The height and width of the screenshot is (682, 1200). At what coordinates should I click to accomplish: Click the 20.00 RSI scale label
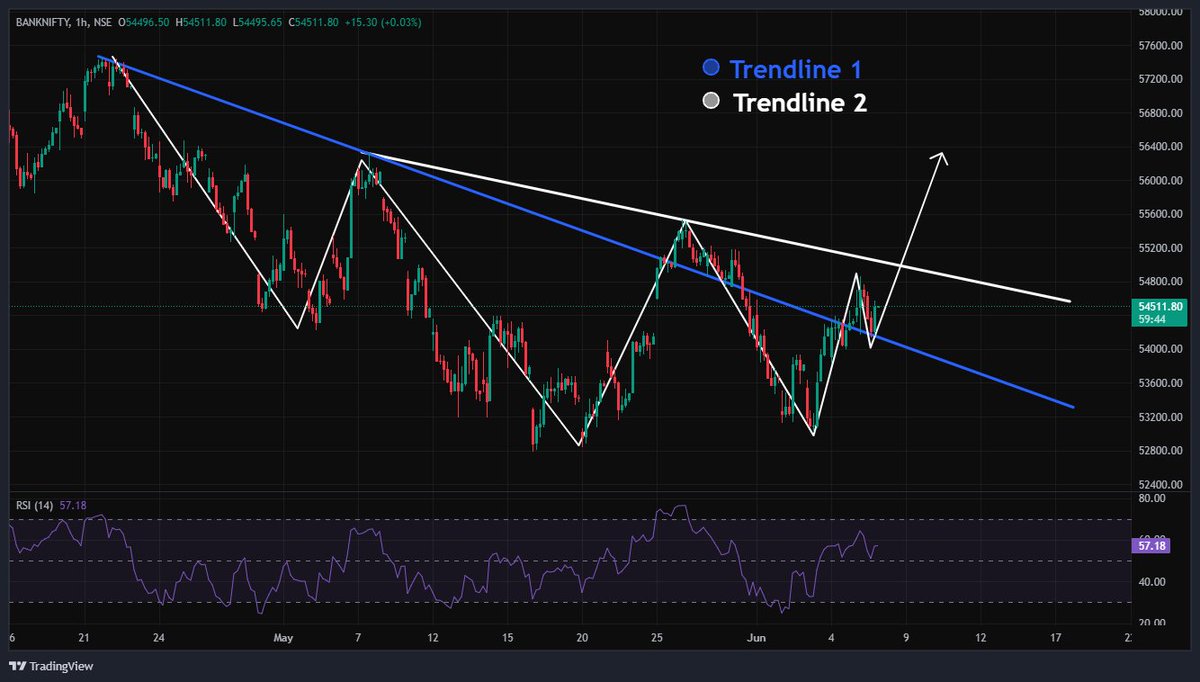(x=1152, y=622)
